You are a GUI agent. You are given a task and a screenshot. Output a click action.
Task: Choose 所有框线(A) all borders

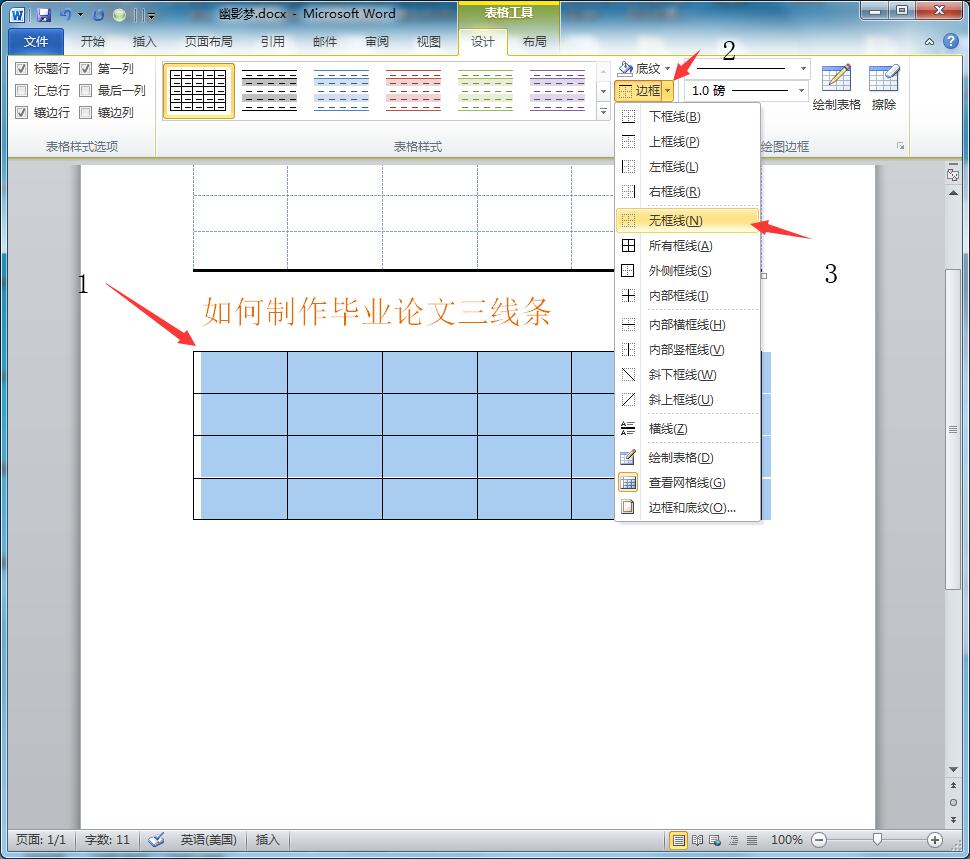click(688, 246)
